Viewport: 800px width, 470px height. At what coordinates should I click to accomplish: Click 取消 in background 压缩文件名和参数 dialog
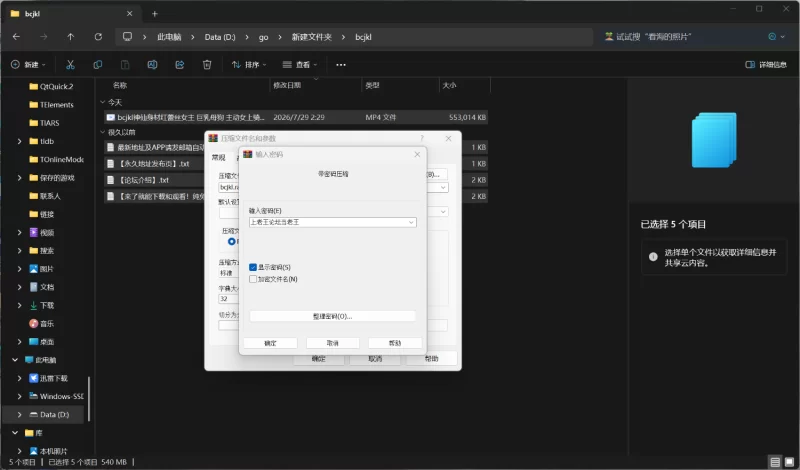[375, 359]
